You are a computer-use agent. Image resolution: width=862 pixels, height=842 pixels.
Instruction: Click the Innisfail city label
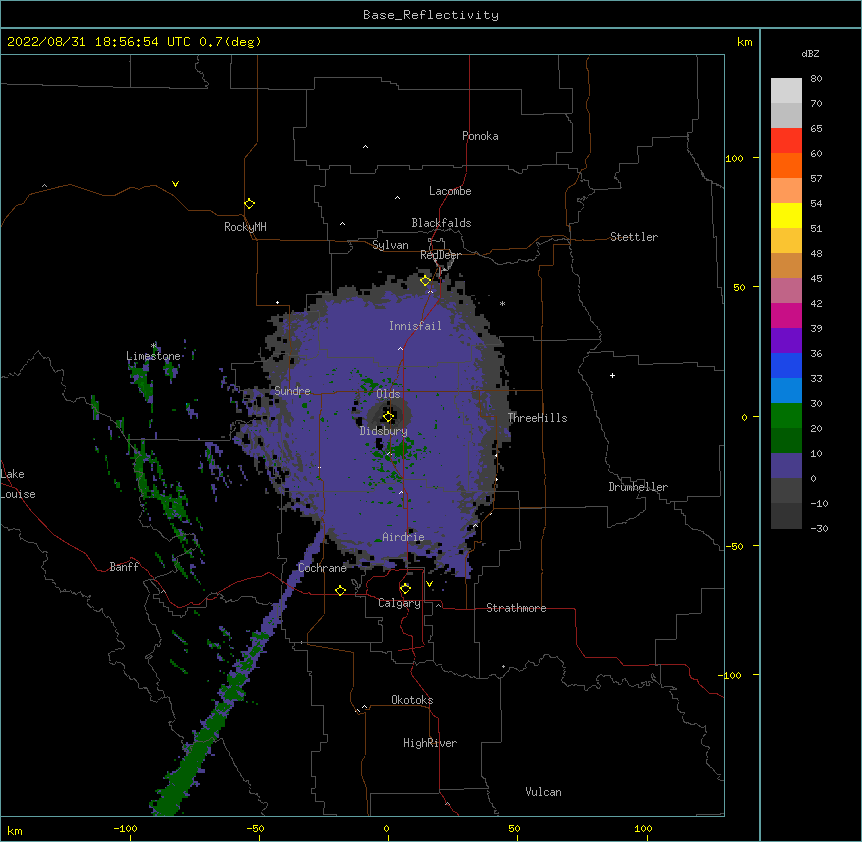click(415, 326)
